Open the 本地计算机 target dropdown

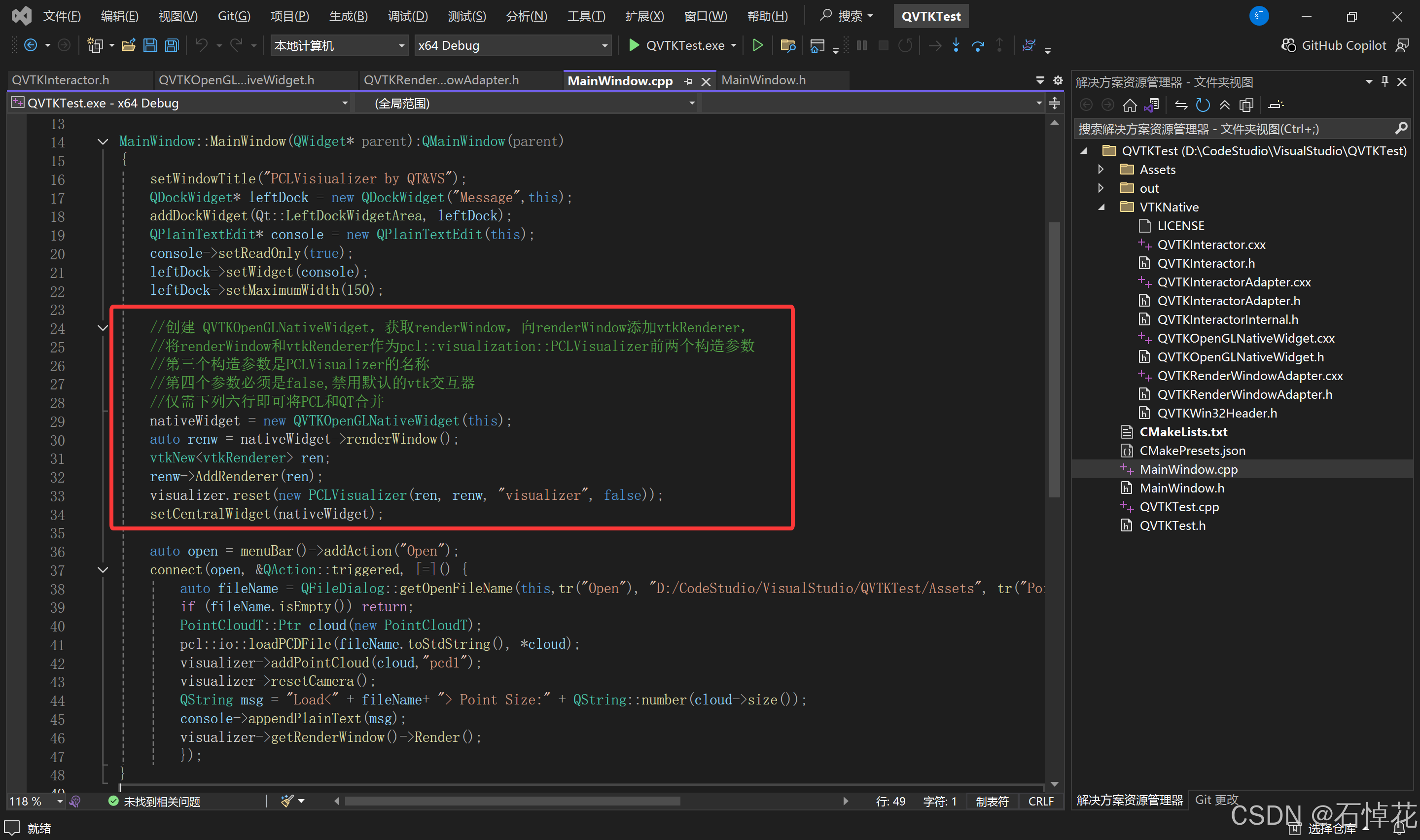(x=401, y=45)
